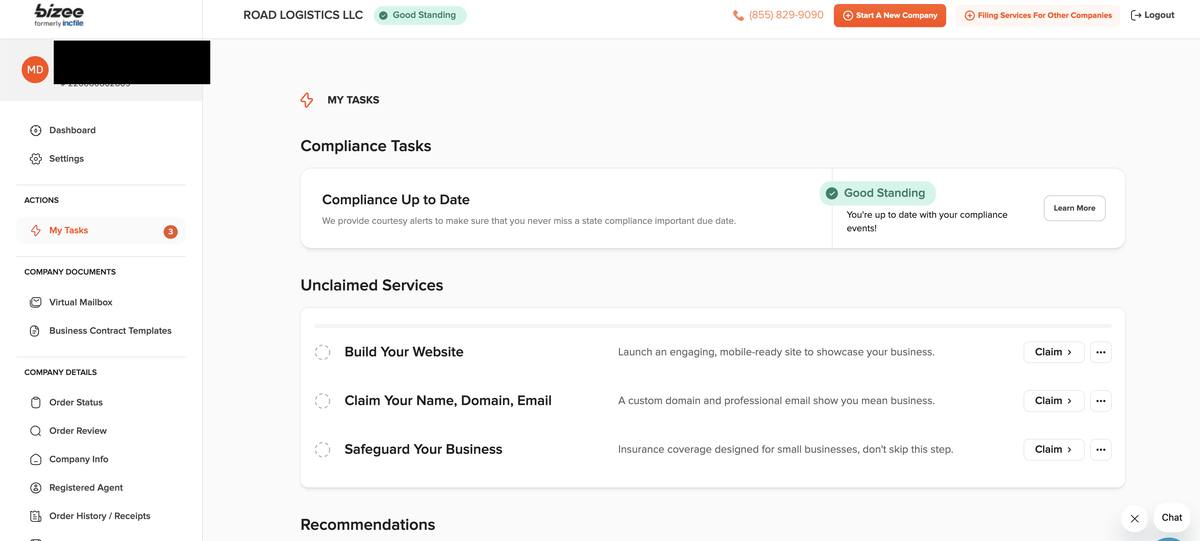Click the Unclaimed Services heading
Image resolution: width=1200 pixels, height=541 pixels.
372,285
